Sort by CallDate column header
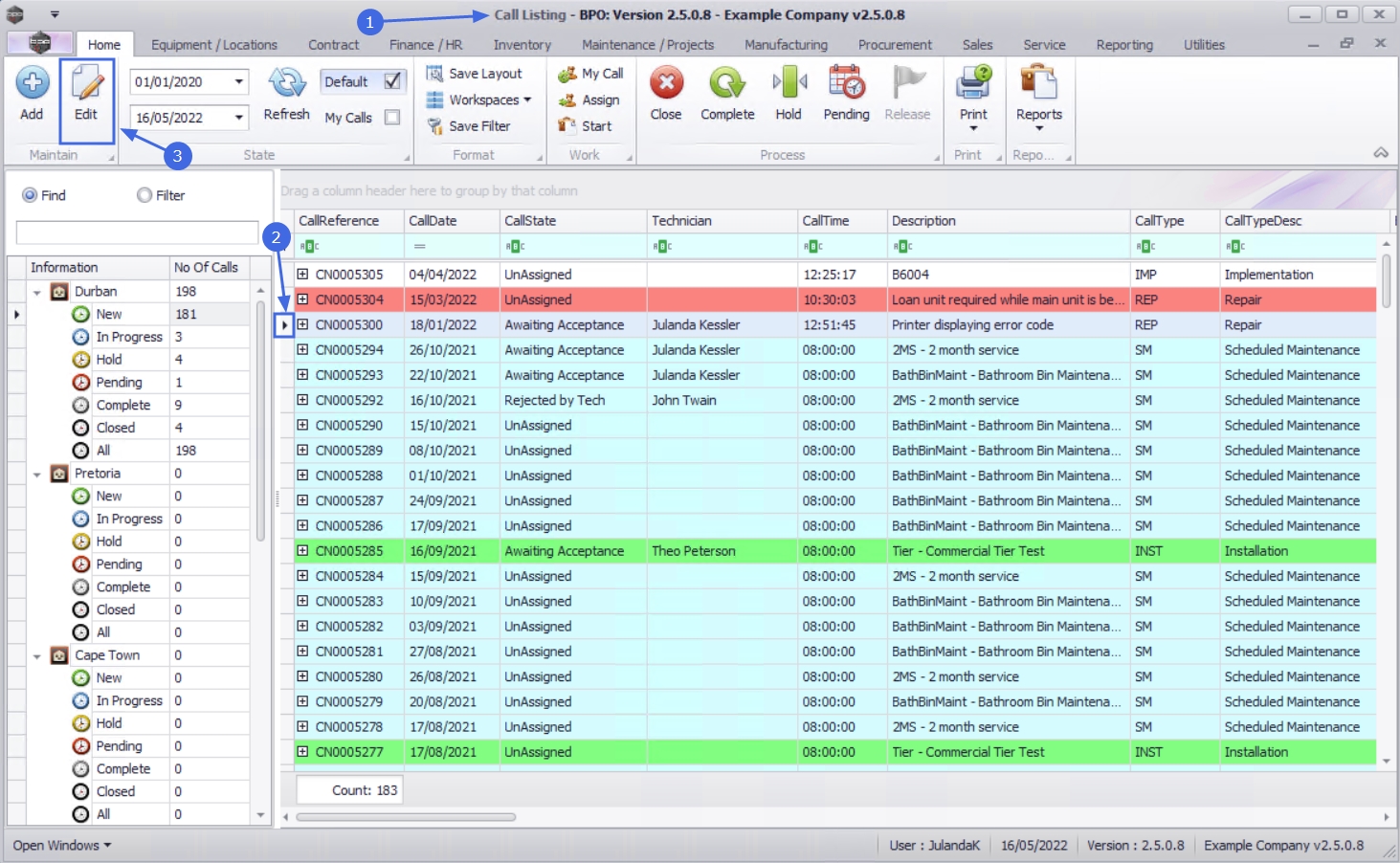The image size is (1400, 863). click(453, 221)
